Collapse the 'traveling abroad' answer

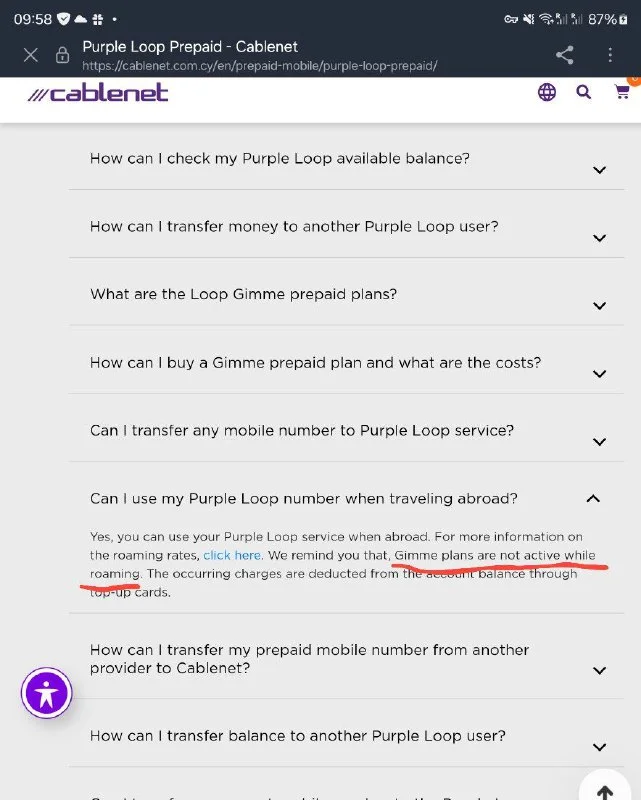[x=593, y=498]
